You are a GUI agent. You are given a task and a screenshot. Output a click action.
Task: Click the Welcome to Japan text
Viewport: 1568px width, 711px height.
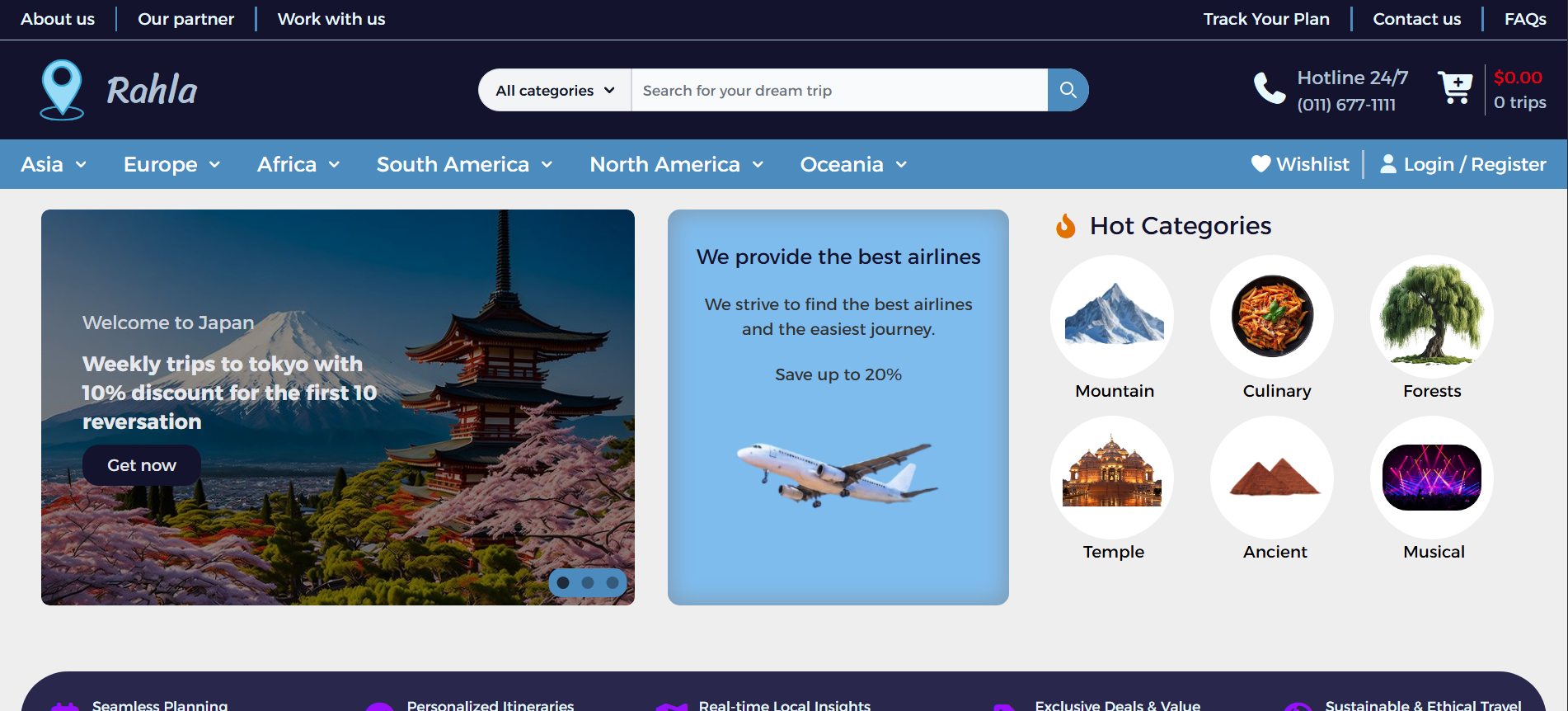168,323
